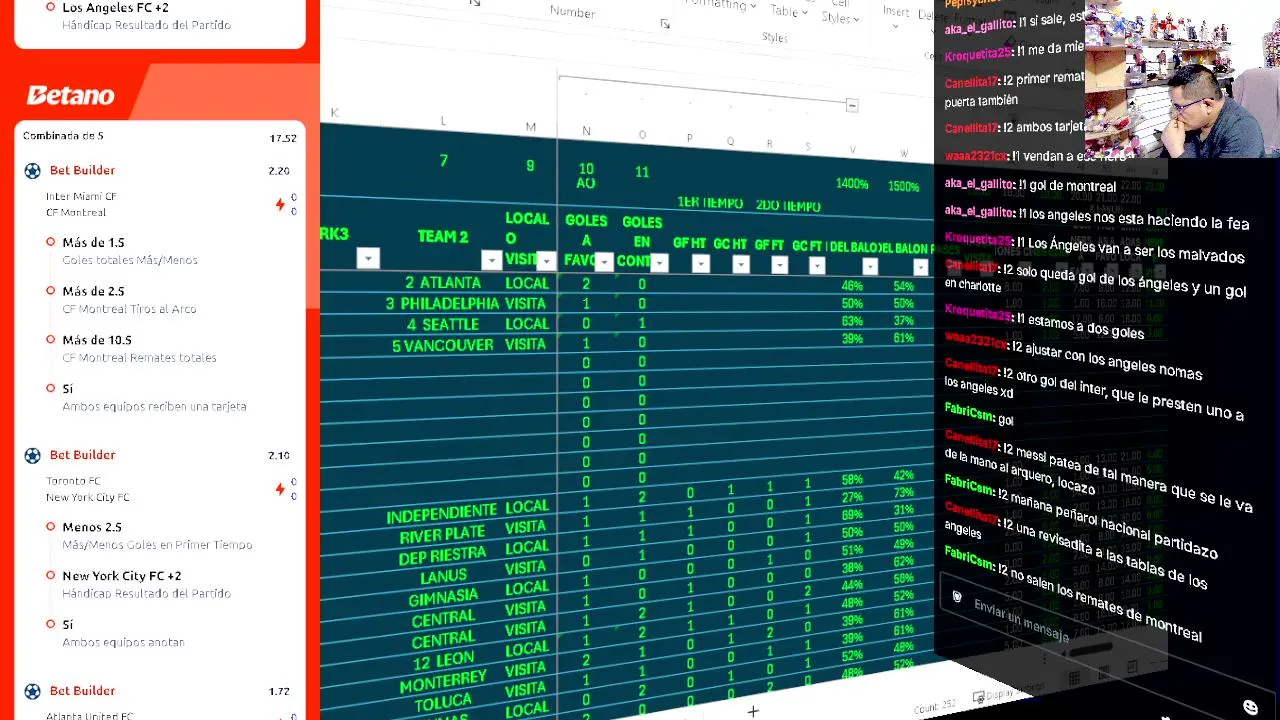Click the Bet Builder title for Toronto FC

pyautogui.click(x=82, y=455)
